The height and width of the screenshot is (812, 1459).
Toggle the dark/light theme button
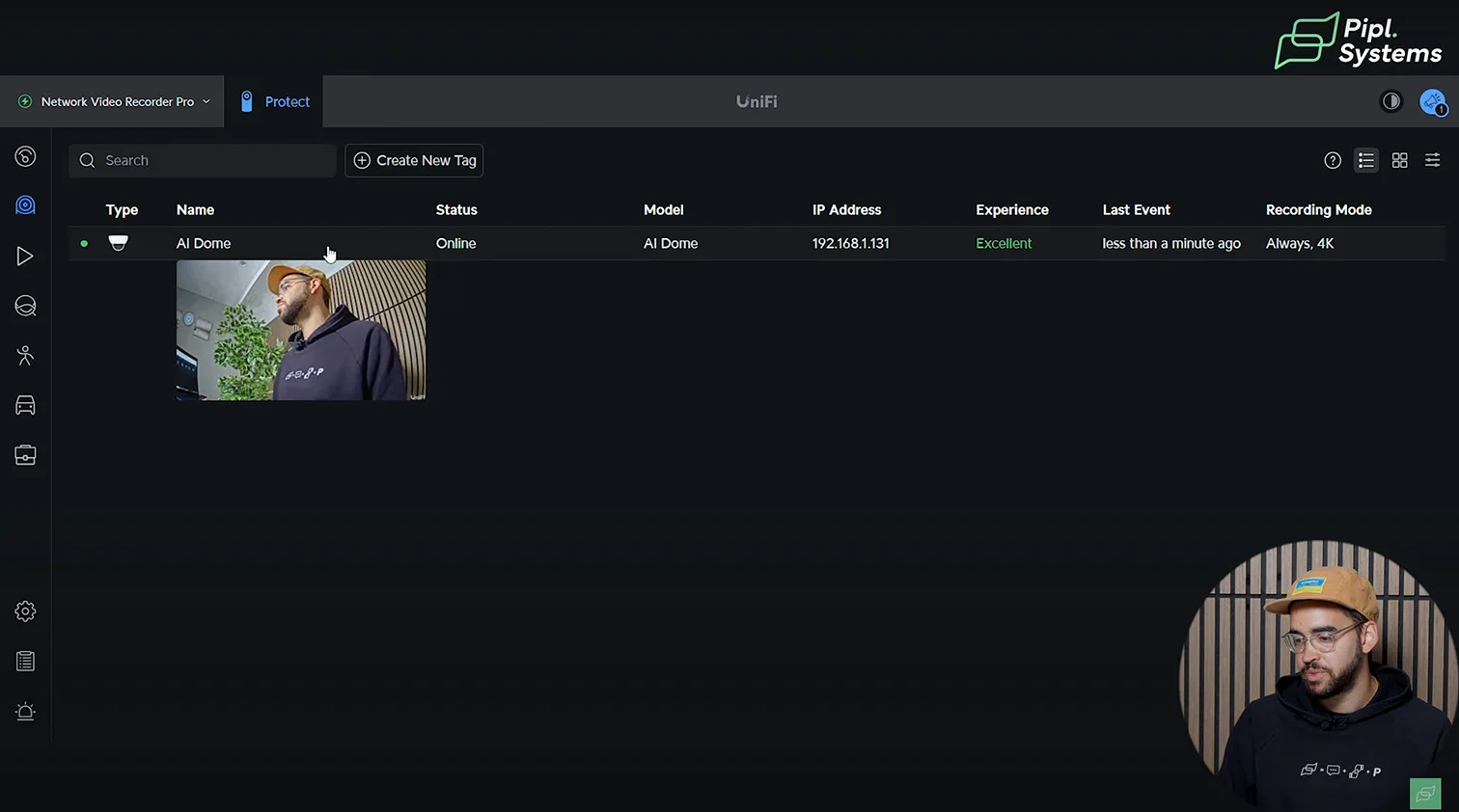tap(1390, 101)
